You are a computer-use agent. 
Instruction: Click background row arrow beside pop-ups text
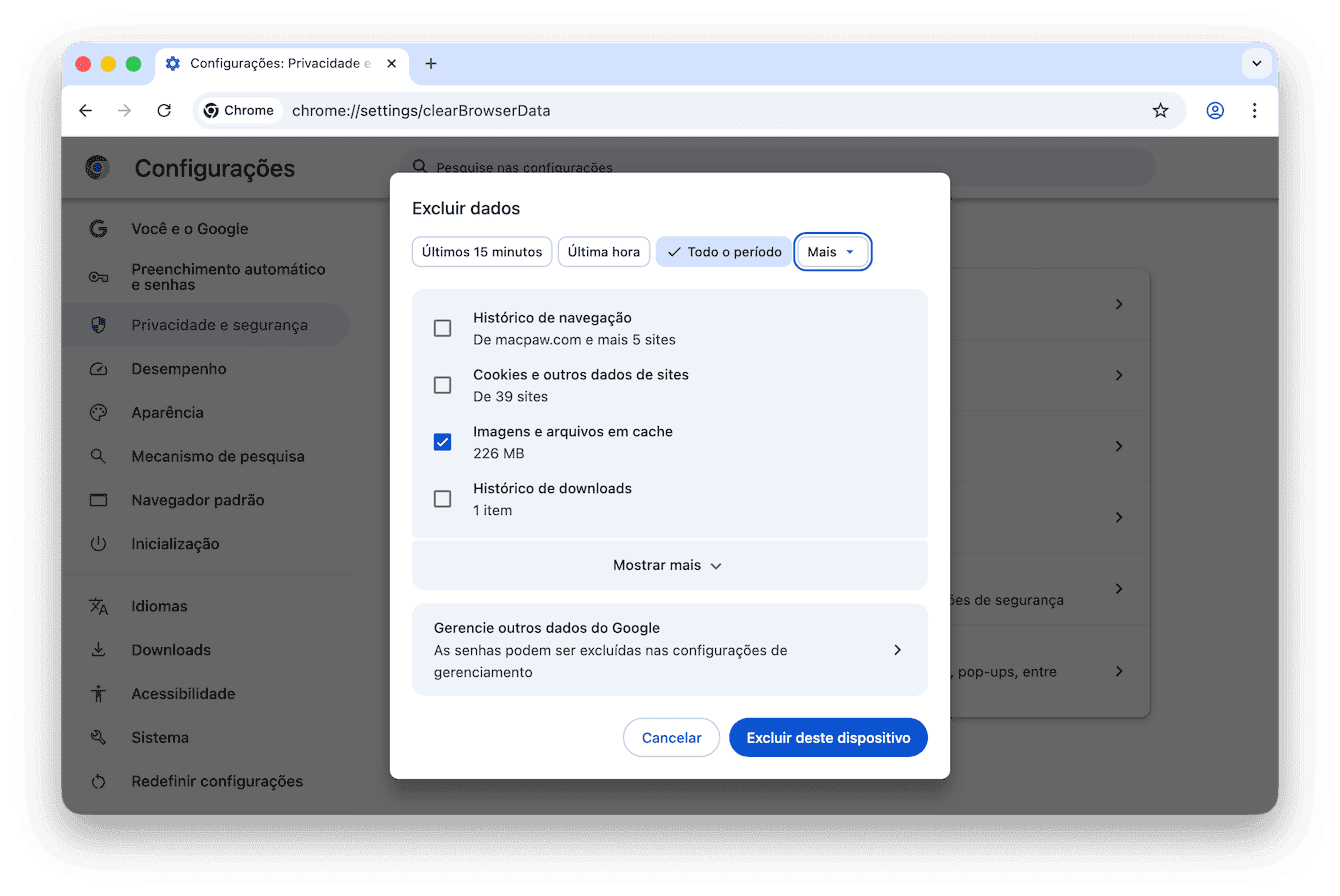click(x=1119, y=671)
